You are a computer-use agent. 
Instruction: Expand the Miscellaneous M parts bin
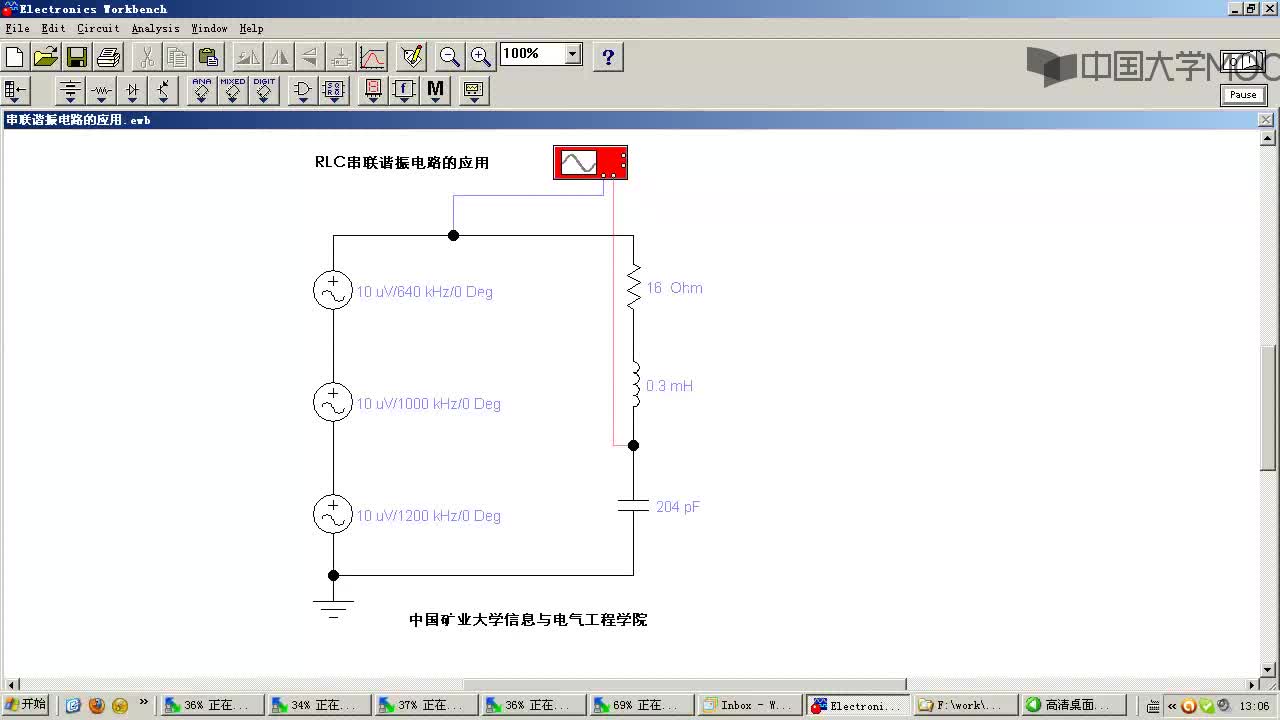pyautogui.click(x=435, y=91)
